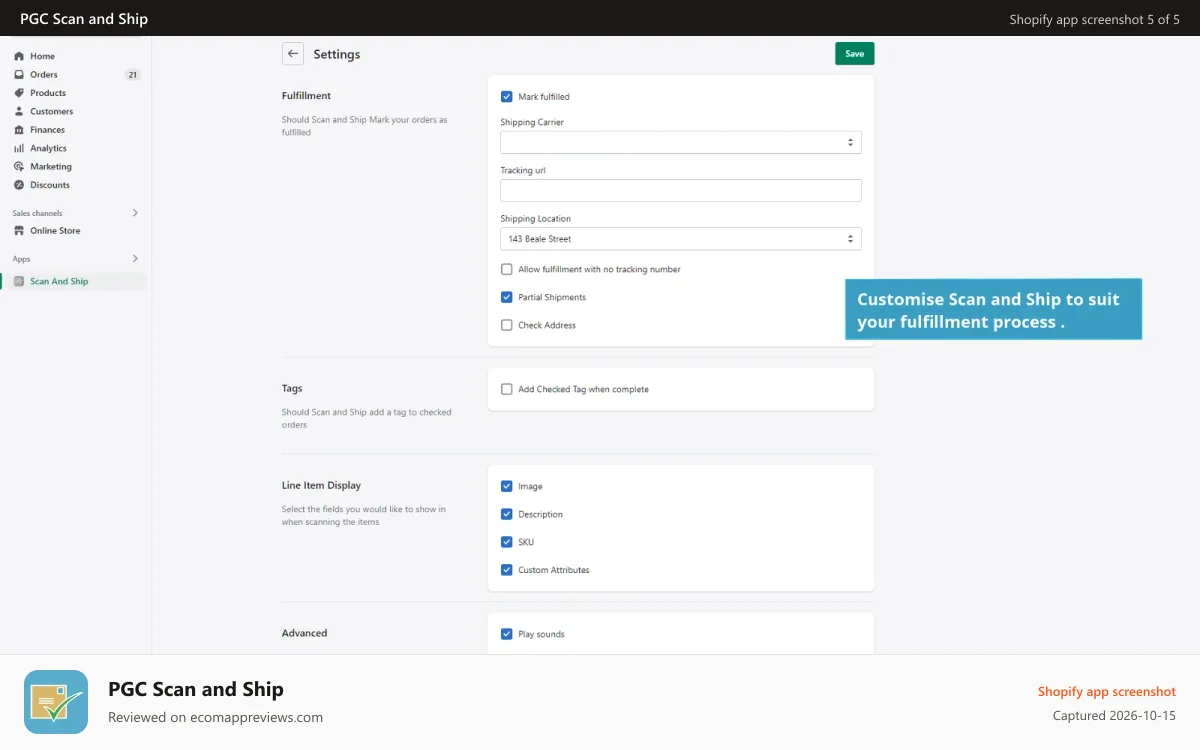
Task: Toggle Partial Shipments checkbox
Action: (x=507, y=297)
